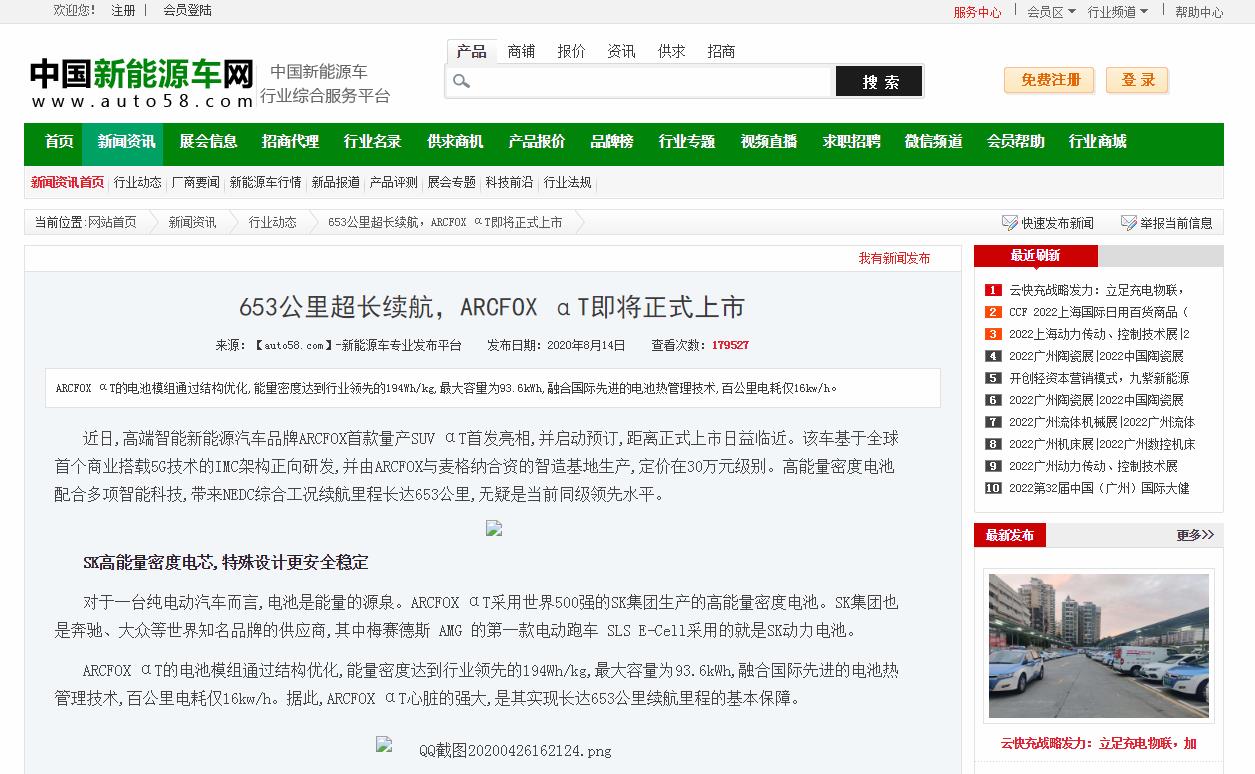The image size is (1255, 774).
Task: Open the 会员区 dropdown
Action: [x=1051, y=12]
